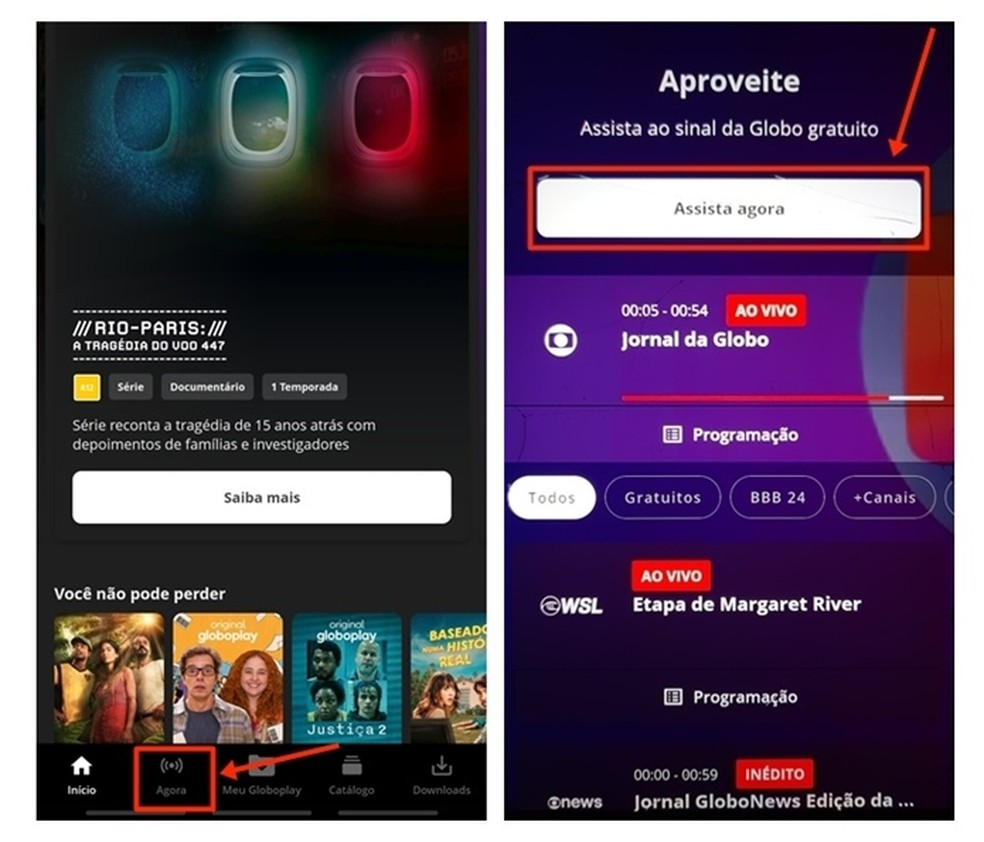Select the Todos filter chip

[552, 498]
